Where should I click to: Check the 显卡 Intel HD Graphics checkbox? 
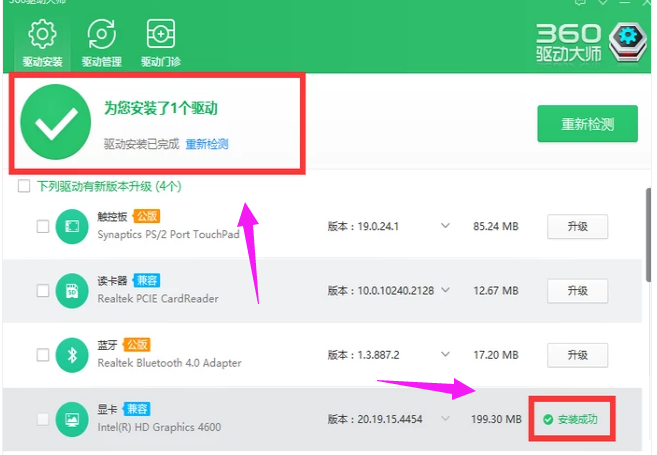(43, 419)
